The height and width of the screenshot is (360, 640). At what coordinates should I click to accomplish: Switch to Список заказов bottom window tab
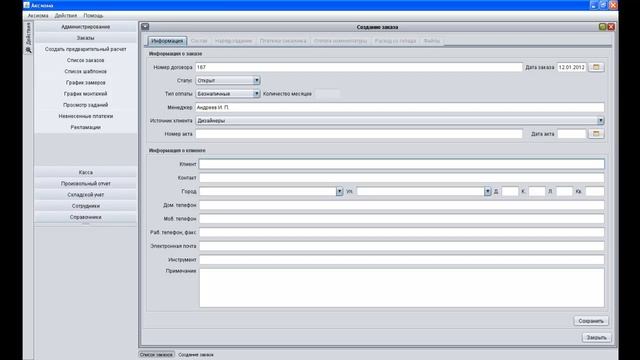[156, 355]
